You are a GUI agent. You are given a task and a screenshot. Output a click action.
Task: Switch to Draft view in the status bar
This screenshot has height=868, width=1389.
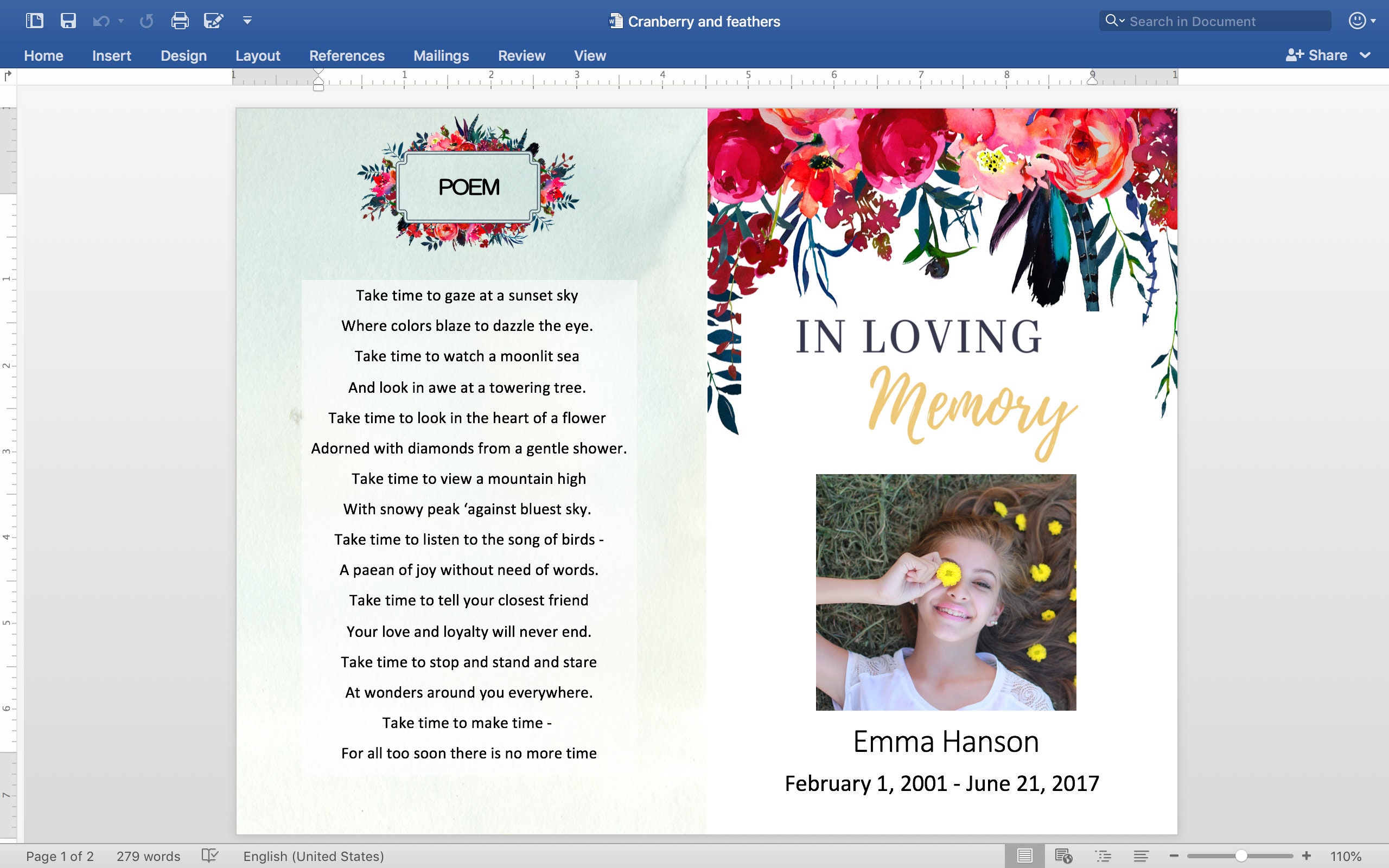[1140, 856]
